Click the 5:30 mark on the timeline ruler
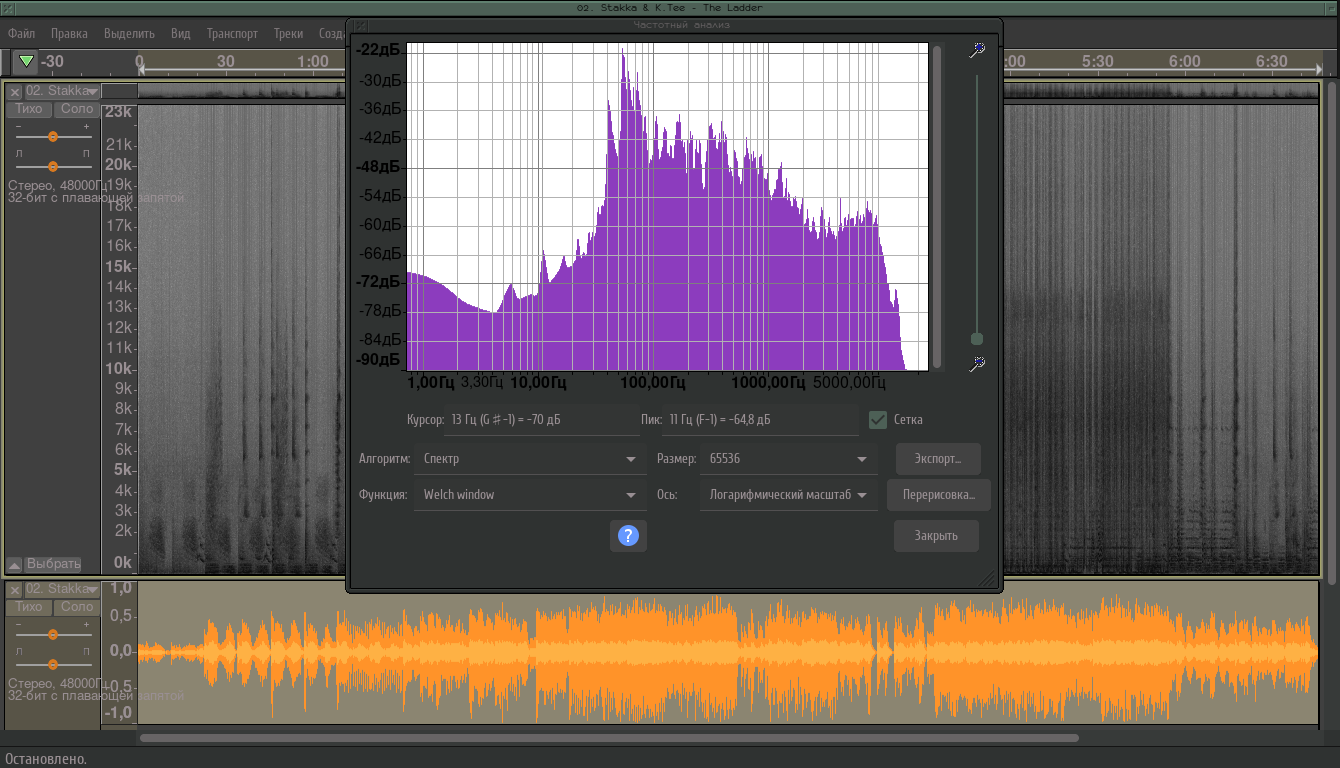The height and width of the screenshot is (768, 1340). point(1097,62)
